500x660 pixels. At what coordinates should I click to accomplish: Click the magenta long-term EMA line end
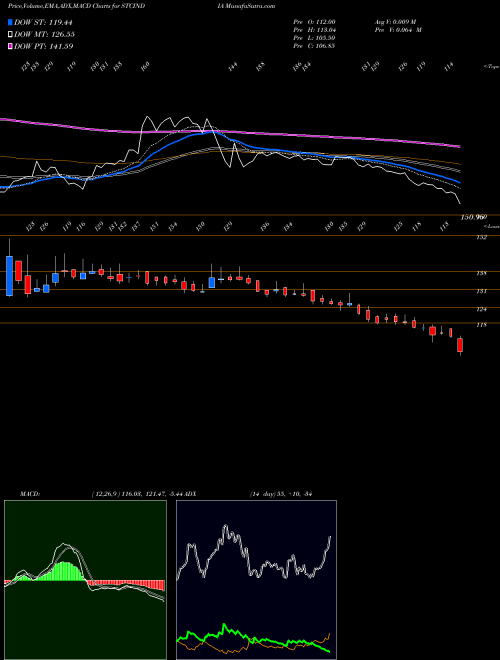coord(460,146)
